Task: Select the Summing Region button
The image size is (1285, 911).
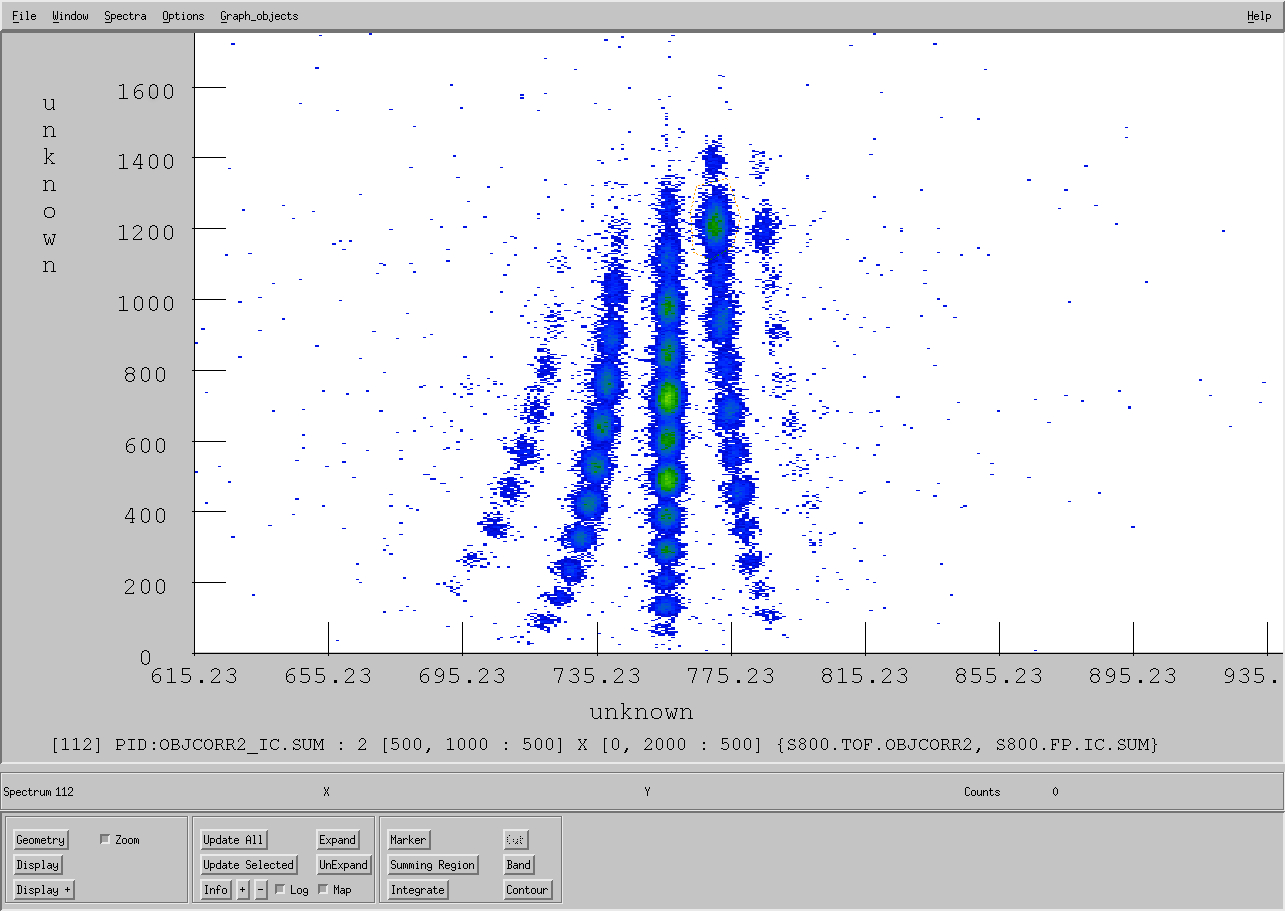Action: (433, 865)
